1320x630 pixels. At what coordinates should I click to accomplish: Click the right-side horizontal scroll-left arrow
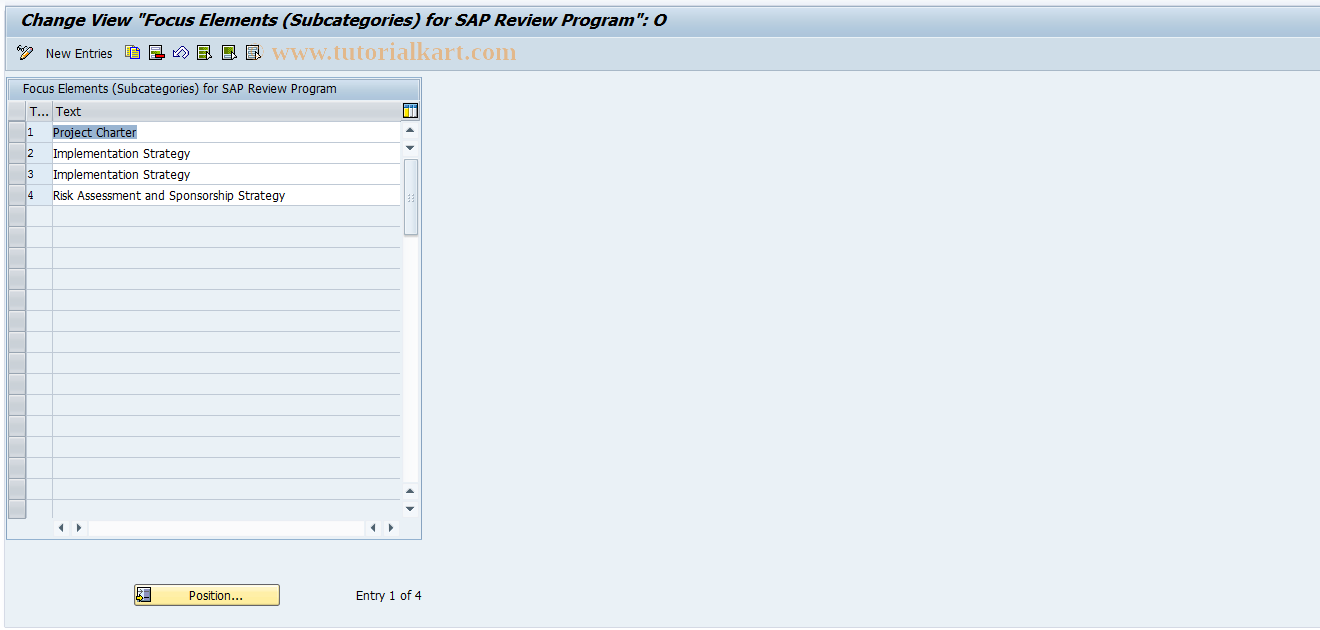372,527
